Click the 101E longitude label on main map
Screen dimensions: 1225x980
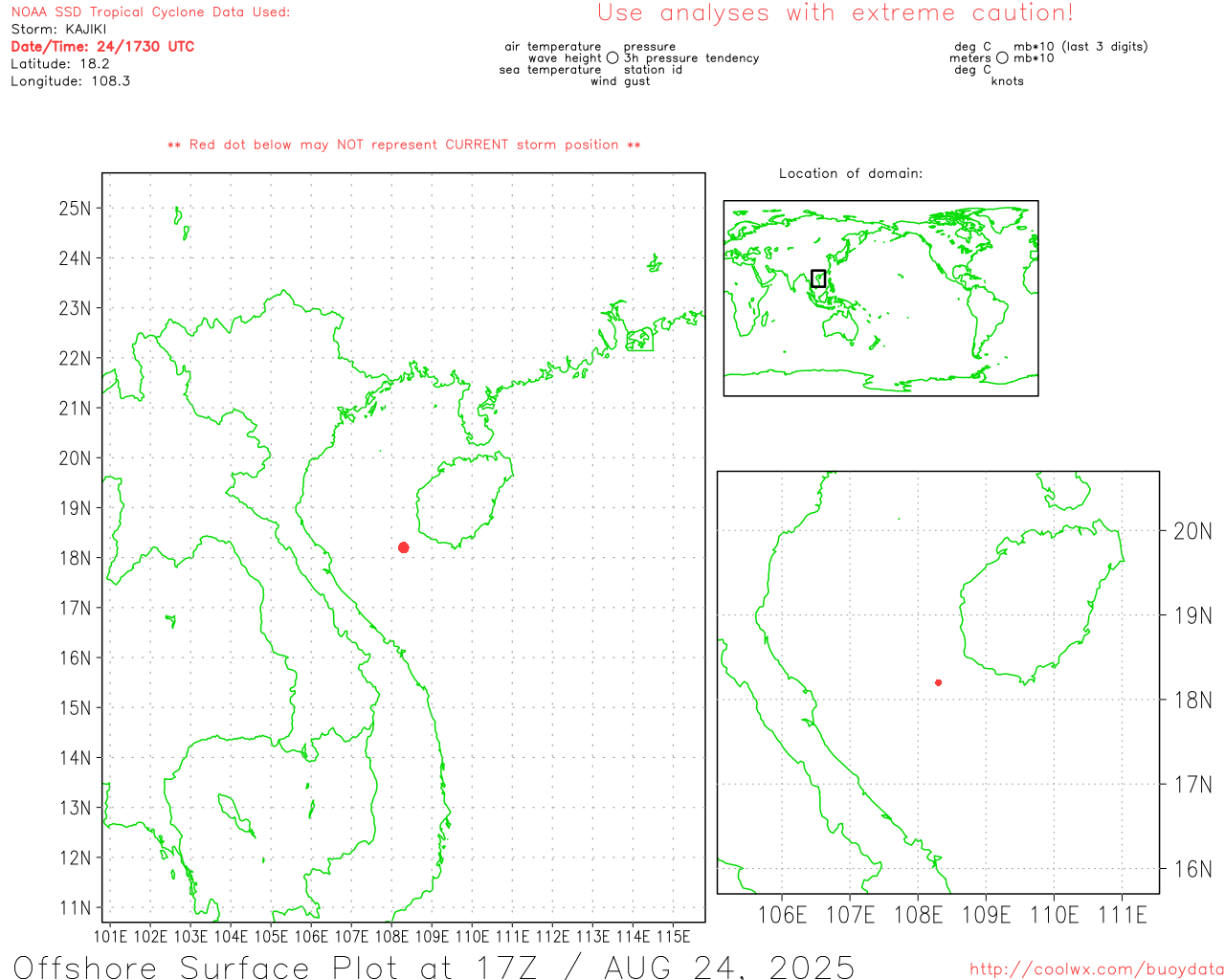[111, 936]
